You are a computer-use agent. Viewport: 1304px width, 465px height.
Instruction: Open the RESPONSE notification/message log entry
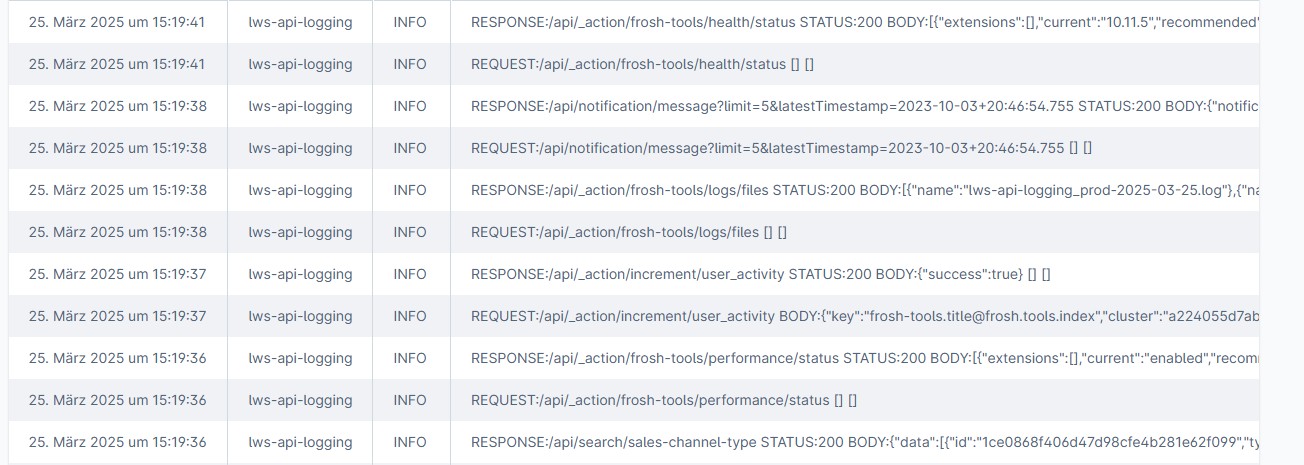[x=860, y=106]
